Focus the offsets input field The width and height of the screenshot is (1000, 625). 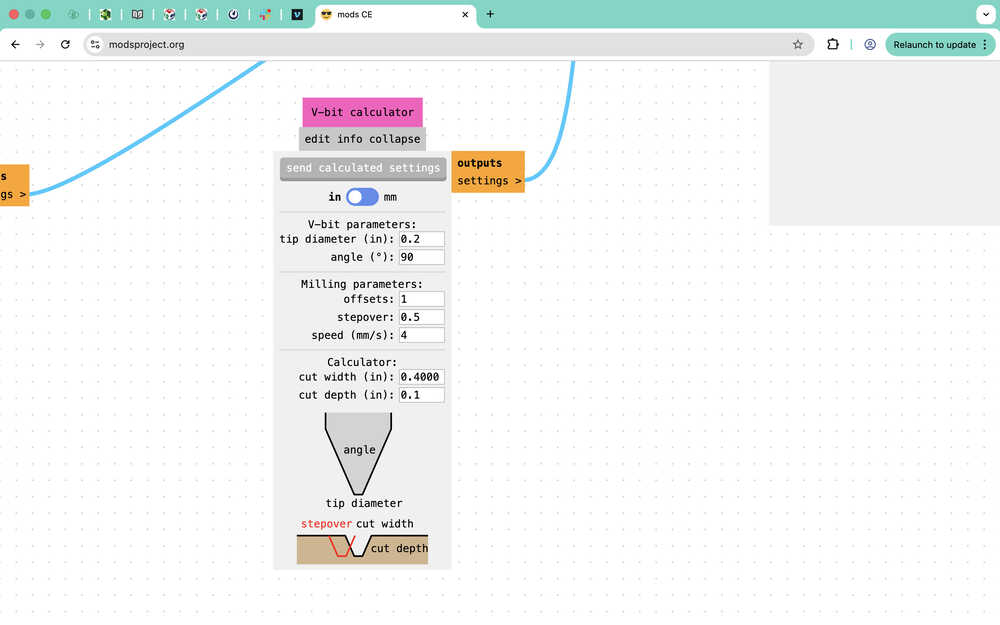click(422, 299)
